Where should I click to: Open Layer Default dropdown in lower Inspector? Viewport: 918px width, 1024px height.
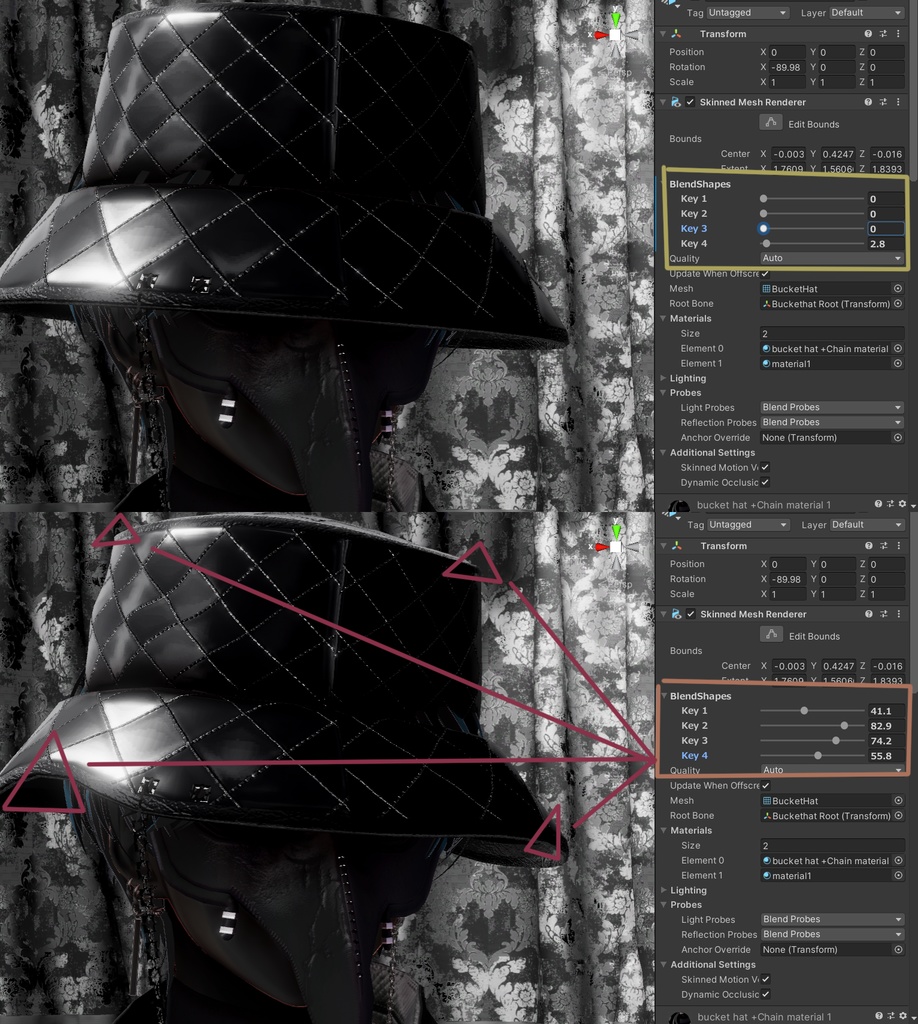click(867, 524)
